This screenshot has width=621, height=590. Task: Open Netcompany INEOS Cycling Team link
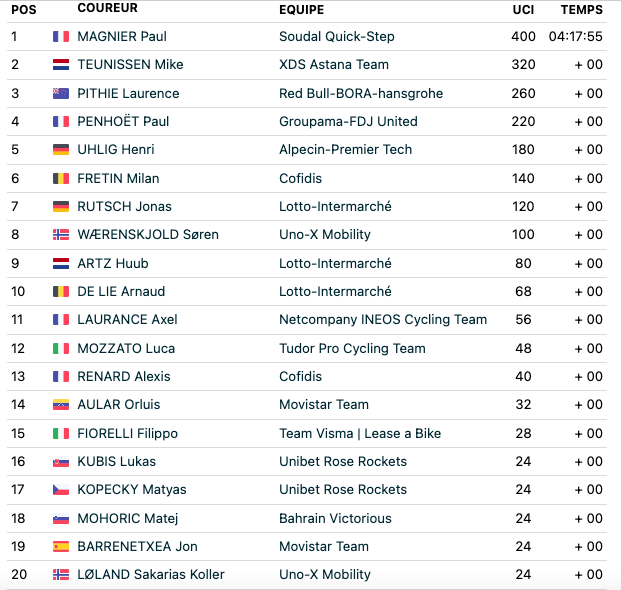point(383,320)
